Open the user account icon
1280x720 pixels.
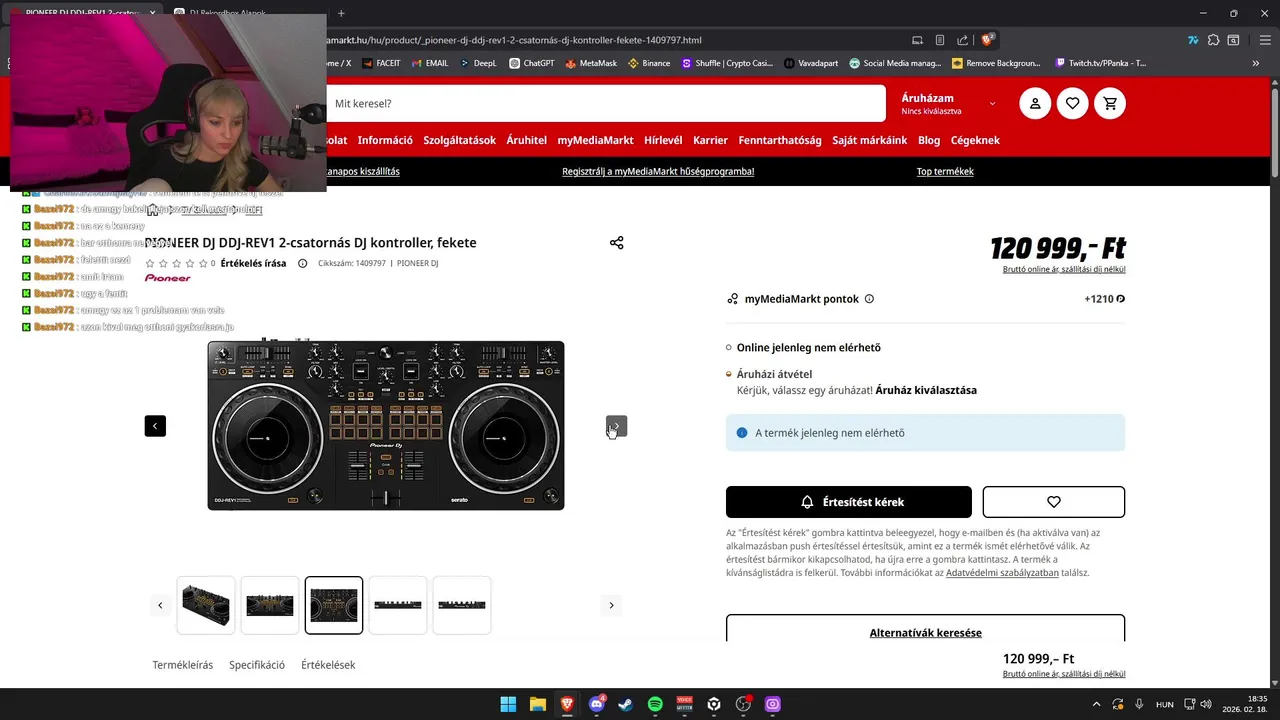(1035, 103)
